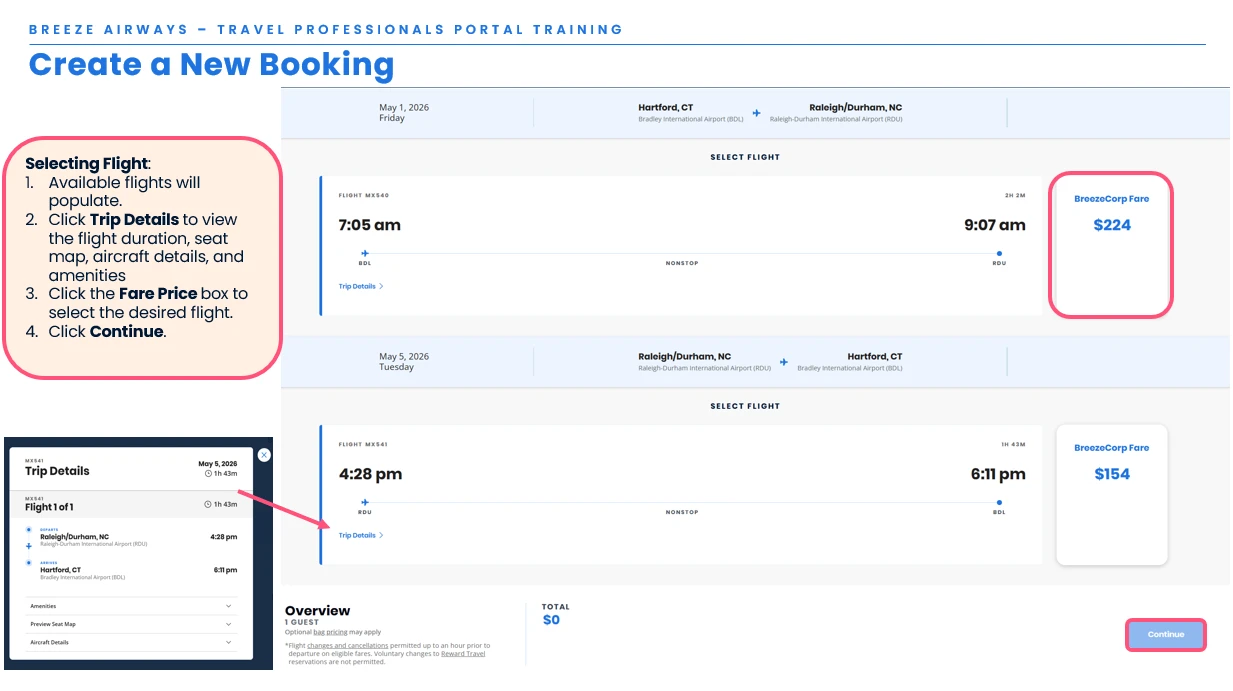Click the clock icon under May 5, 2026 in popup

(208, 474)
